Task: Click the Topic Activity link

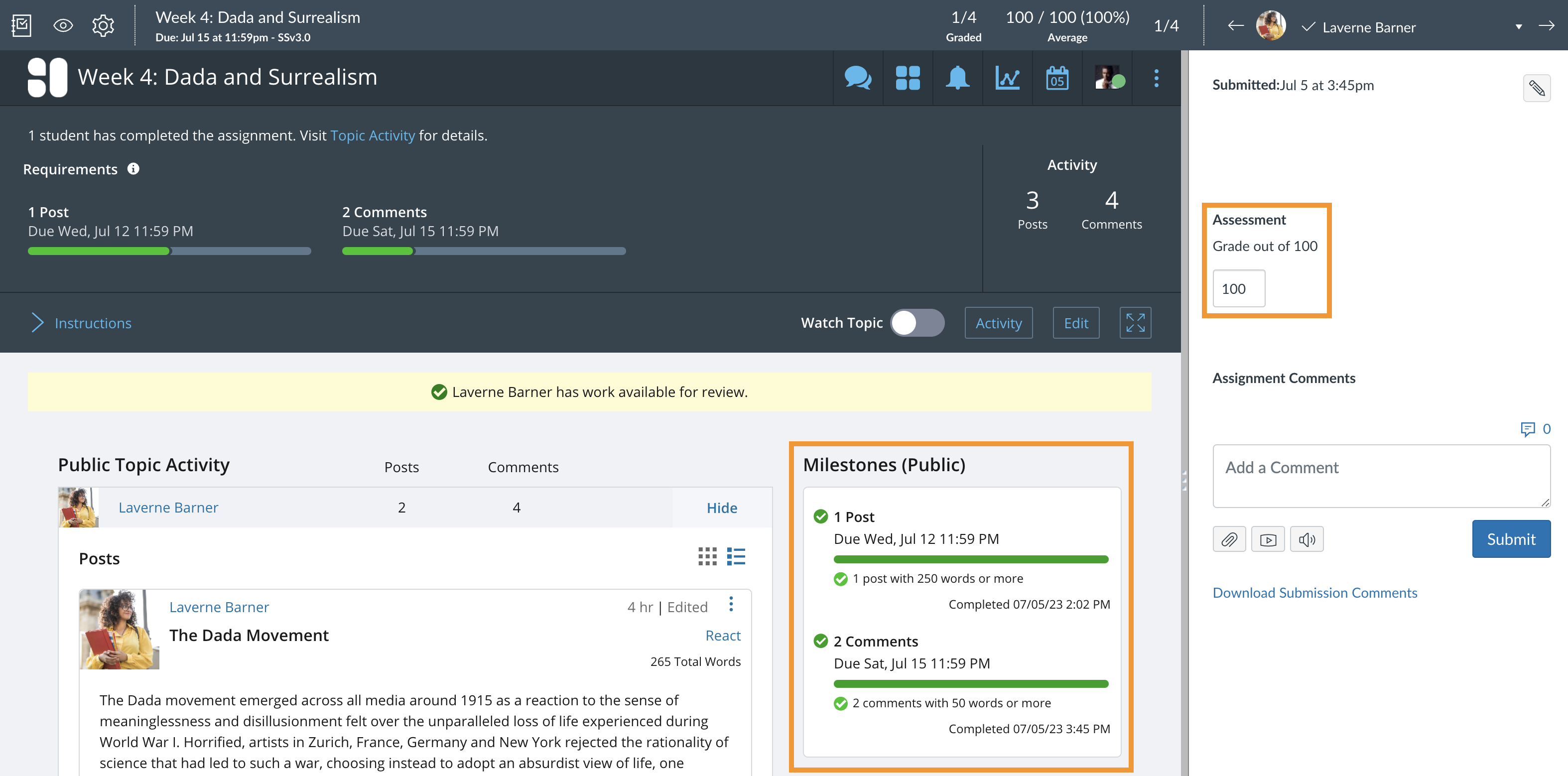Action: [373, 135]
